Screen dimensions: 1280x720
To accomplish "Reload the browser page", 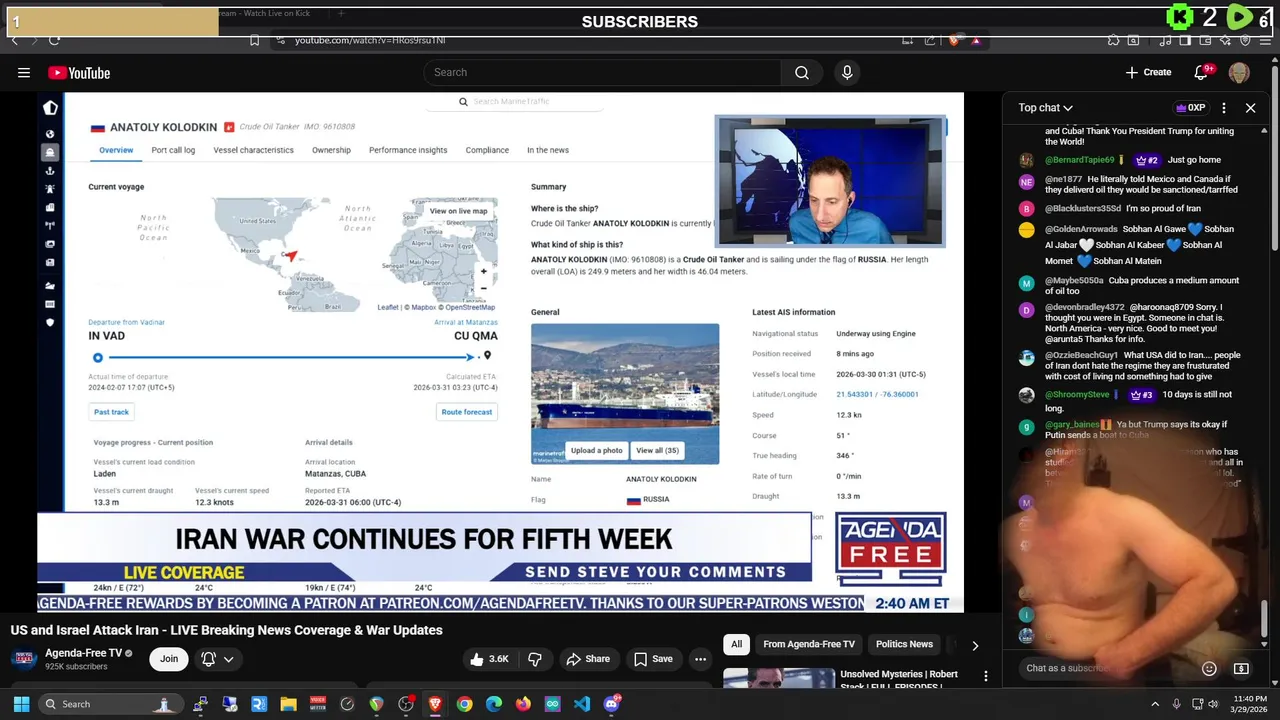I will point(54,40).
